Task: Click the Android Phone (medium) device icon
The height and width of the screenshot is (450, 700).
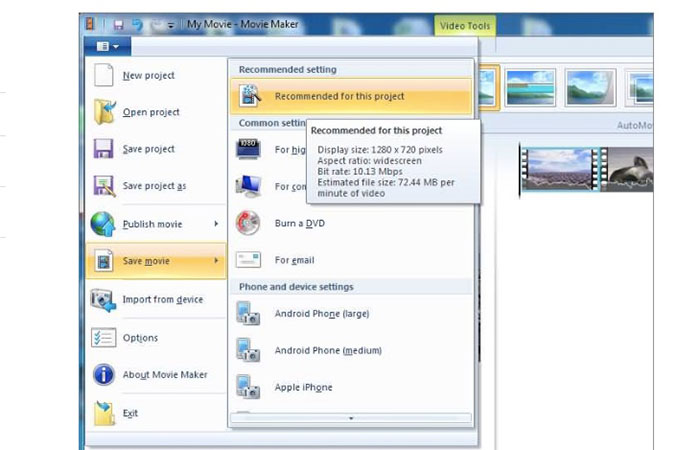Action: click(248, 350)
